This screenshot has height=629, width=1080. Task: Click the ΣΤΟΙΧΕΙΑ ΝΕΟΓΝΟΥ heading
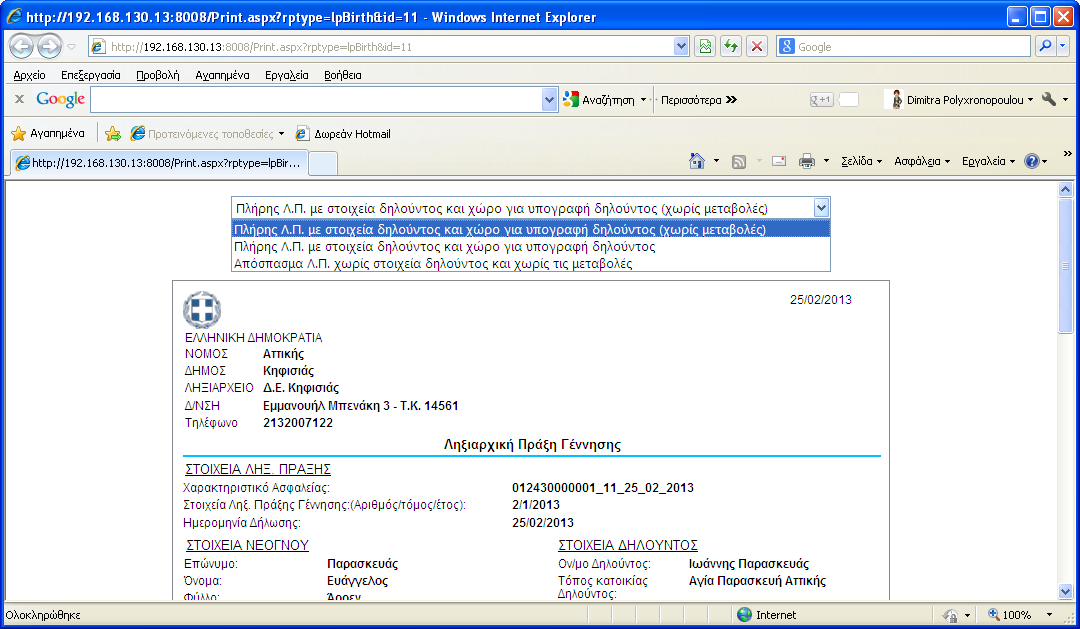[x=247, y=545]
